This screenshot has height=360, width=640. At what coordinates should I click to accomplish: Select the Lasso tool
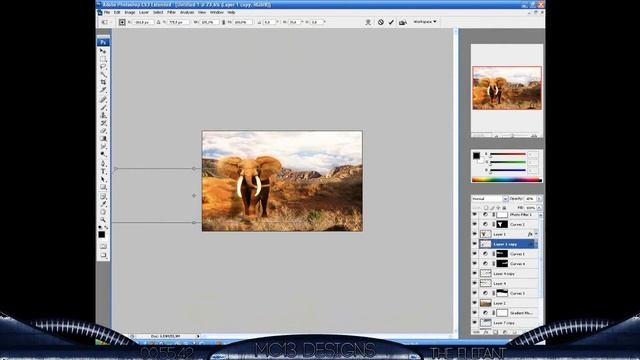[x=103, y=67]
